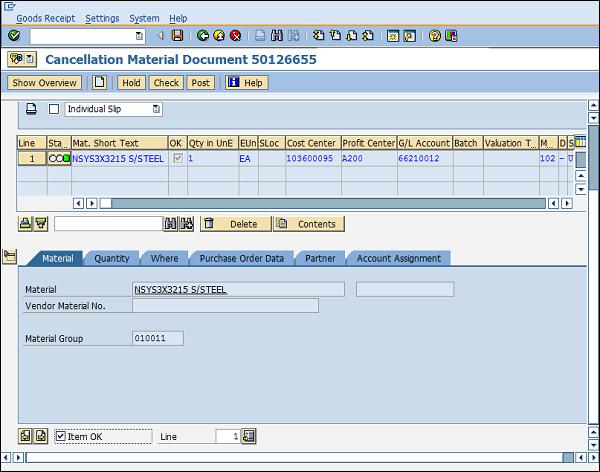600x472 pixels.
Task: Click the table configuration icon in grid corner
Action: pos(580,143)
